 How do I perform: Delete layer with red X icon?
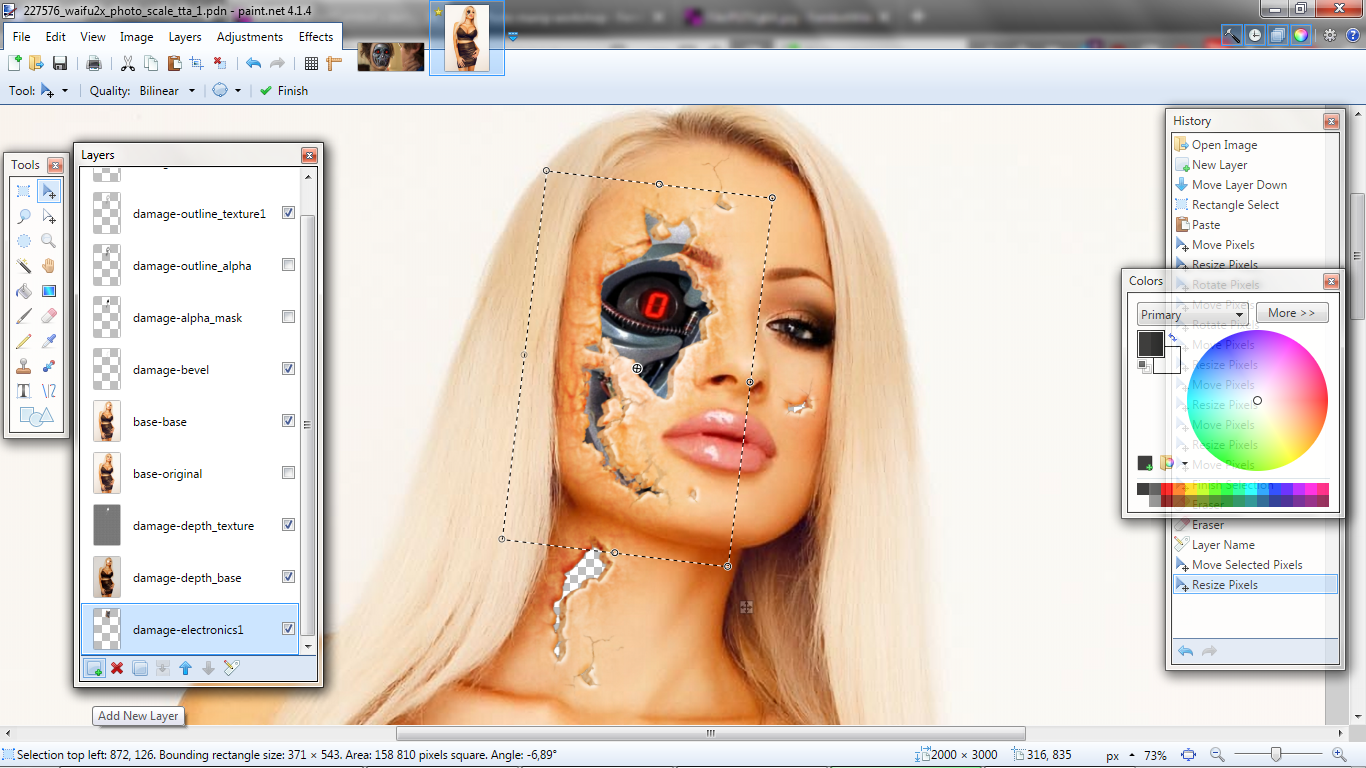coord(117,668)
